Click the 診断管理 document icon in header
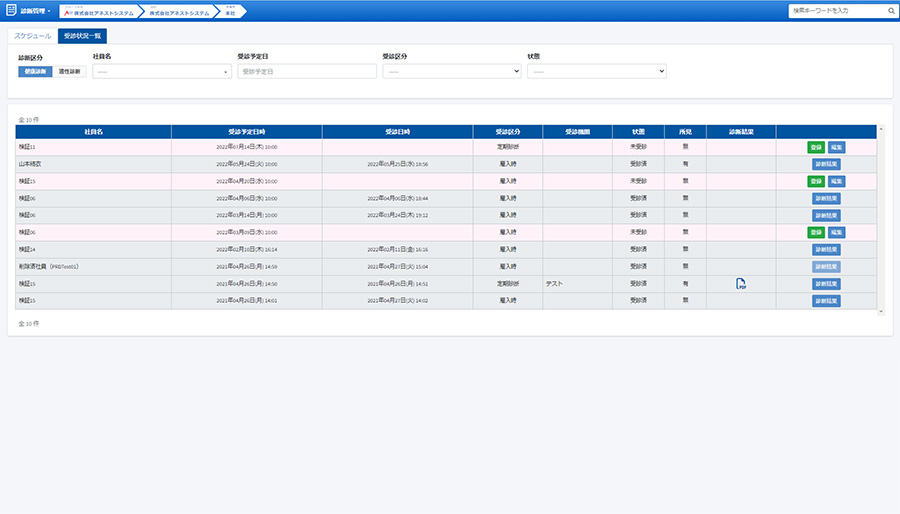900x514 pixels. [10, 10]
